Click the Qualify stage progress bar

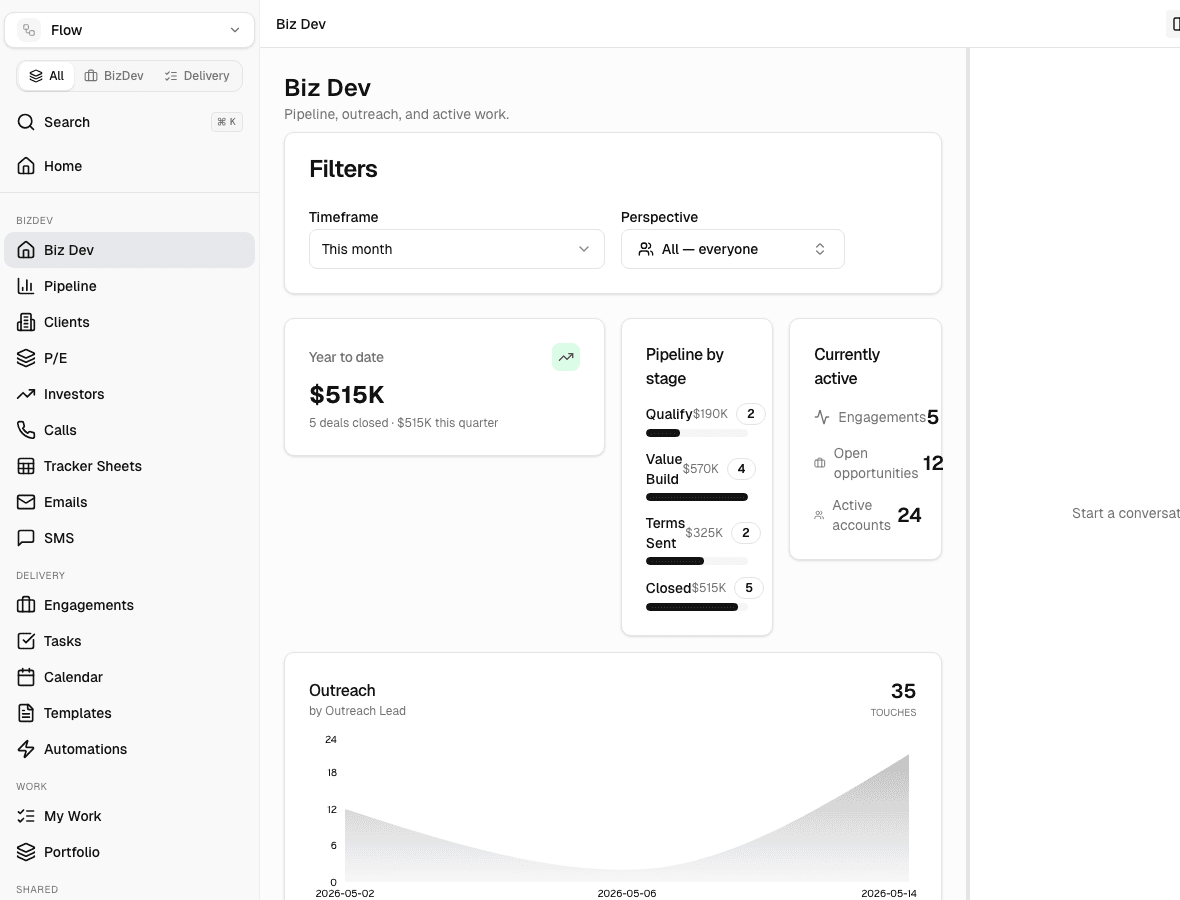pyautogui.click(x=697, y=433)
